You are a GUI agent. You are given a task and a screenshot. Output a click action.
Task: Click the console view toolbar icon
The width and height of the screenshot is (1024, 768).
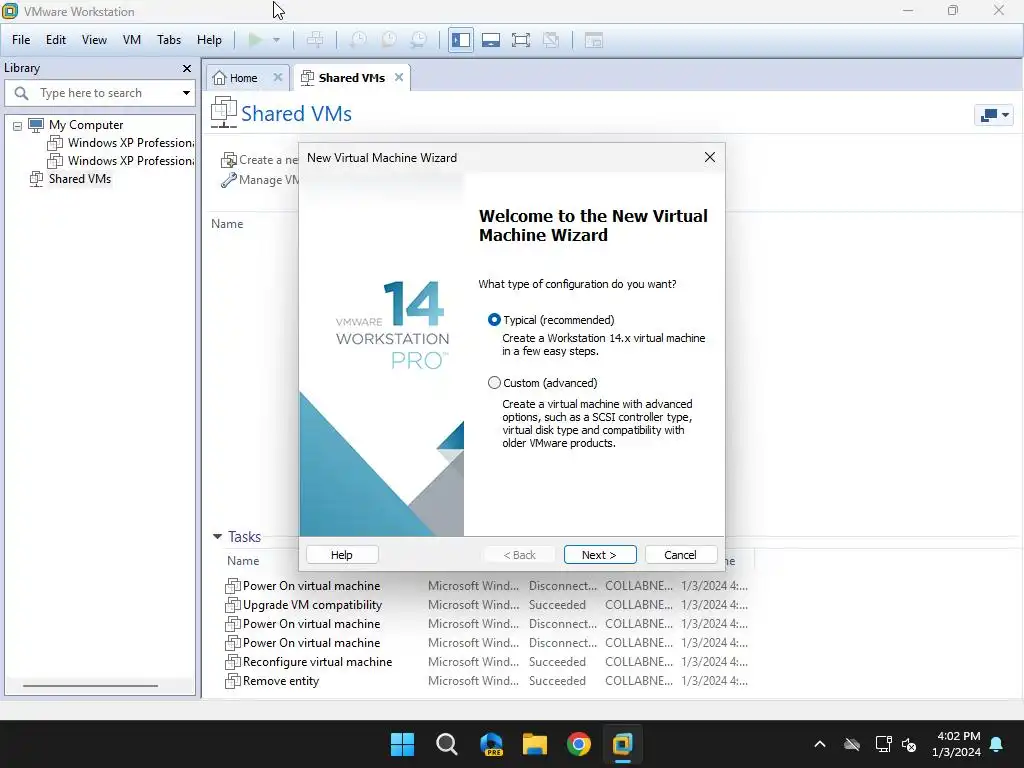[594, 40]
